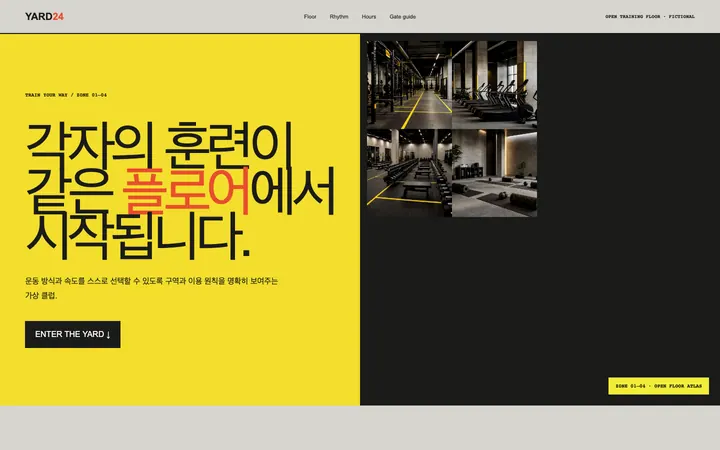
Task: Click the YARD24 logo
Action: 44,17
